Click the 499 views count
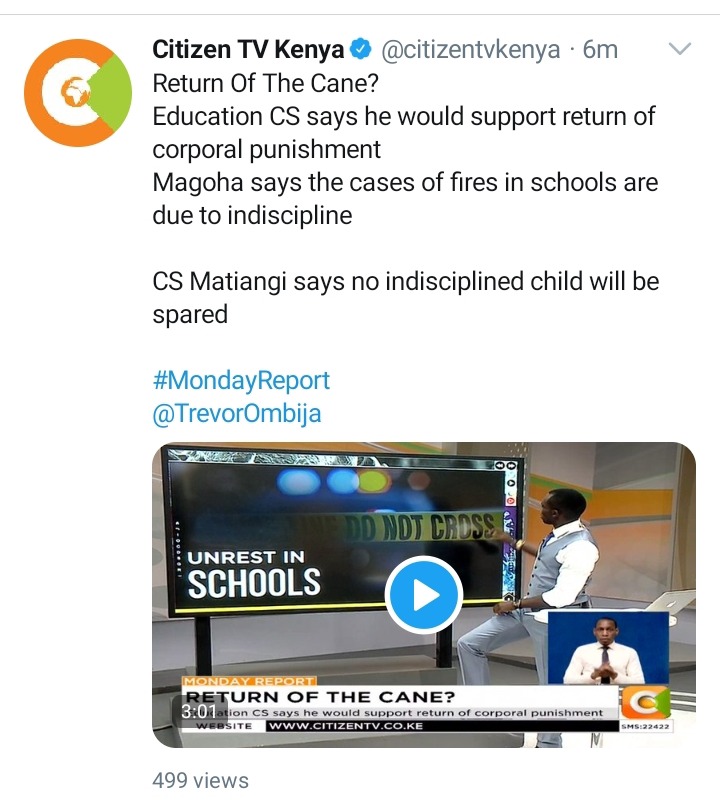Screen dimensions: 720x803 [x=200, y=780]
